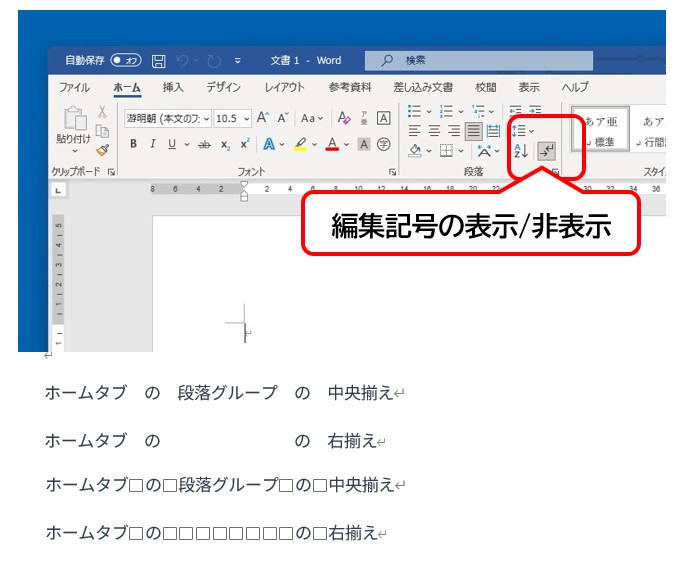This screenshot has width=682, height=571.
Task: Select the 標準 style thumbnail
Action: tap(600, 130)
